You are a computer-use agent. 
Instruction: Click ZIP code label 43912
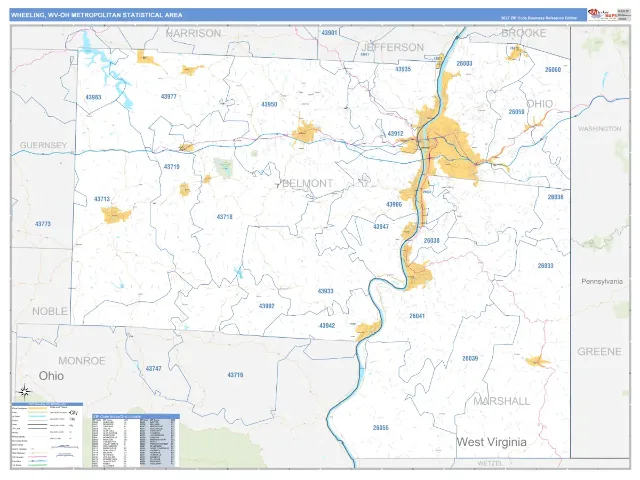tap(395, 133)
